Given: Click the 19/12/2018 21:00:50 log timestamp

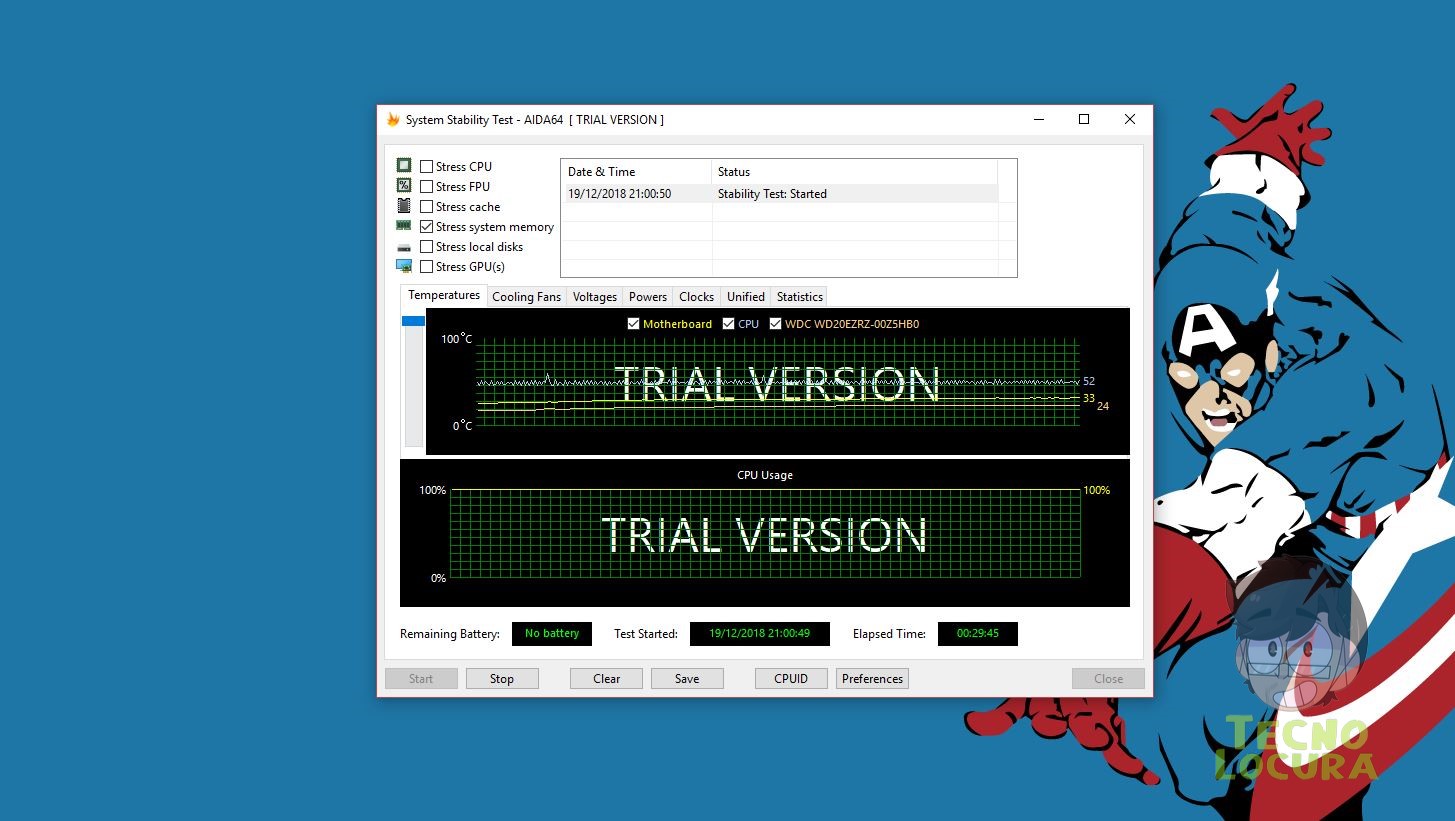Looking at the screenshot, I should click(619, 194).
